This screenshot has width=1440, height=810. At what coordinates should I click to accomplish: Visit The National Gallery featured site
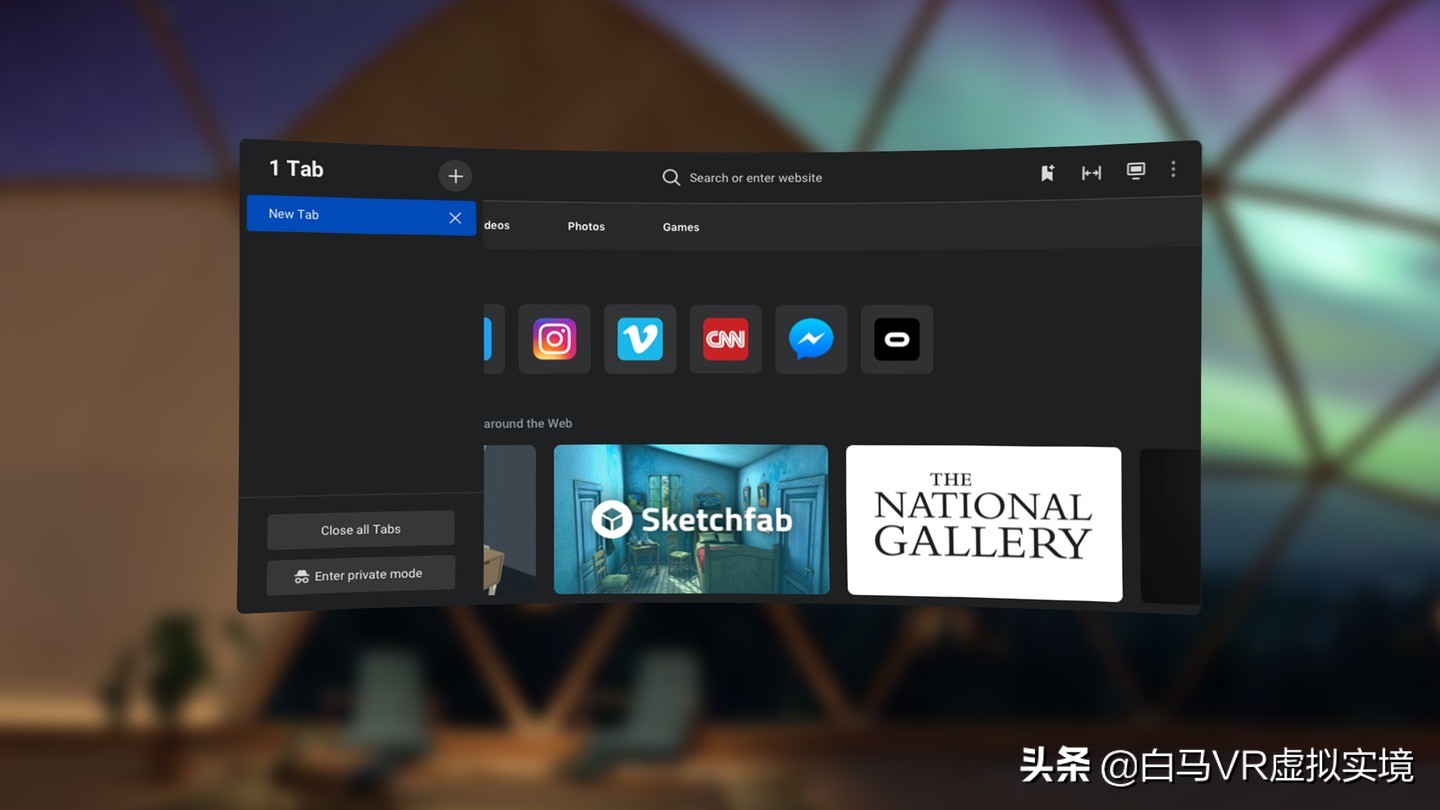pos(983,521)
